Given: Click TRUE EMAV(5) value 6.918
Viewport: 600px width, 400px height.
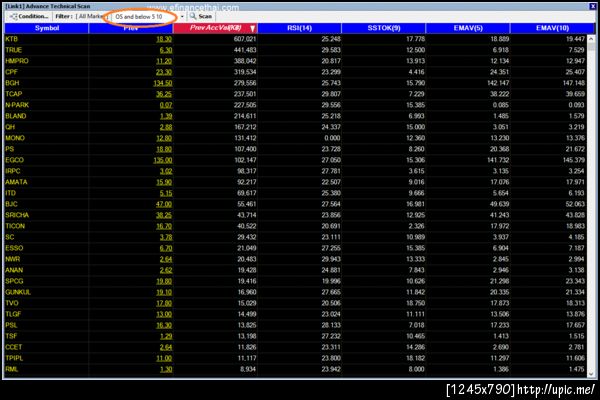Looking at the screenshot, I should 501,50.
